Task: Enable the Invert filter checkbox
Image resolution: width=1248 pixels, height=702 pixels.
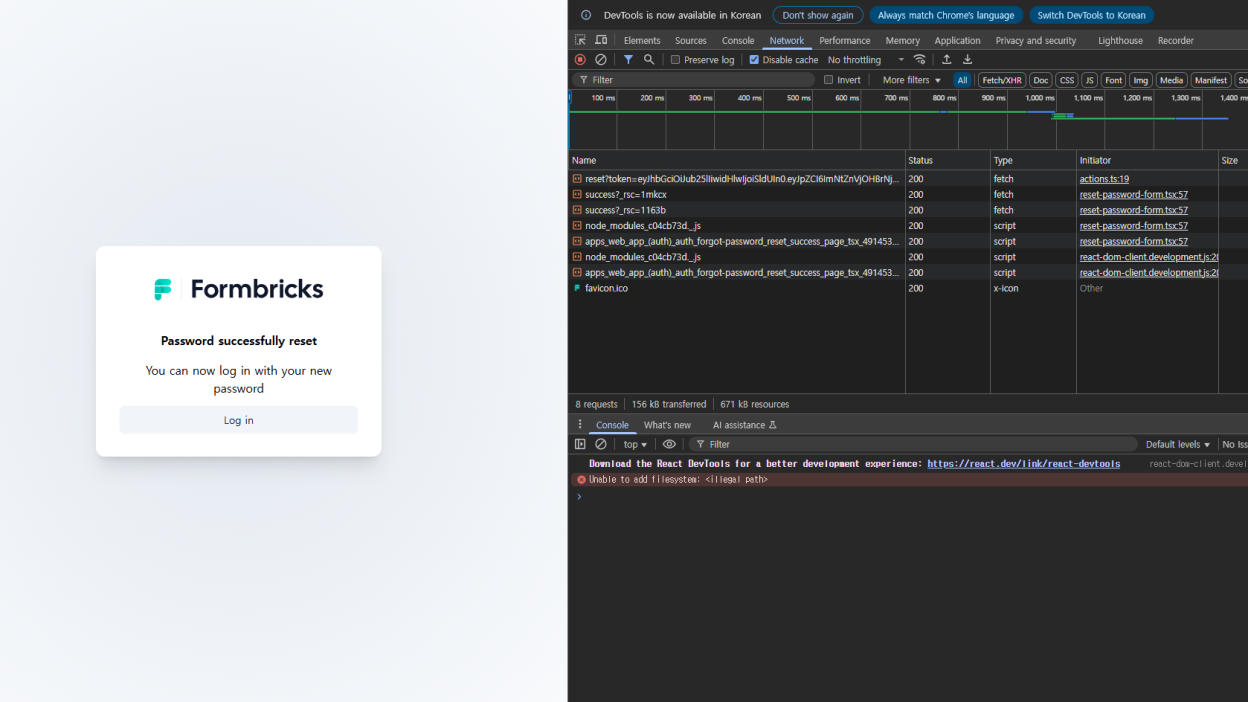Action: 828,80
